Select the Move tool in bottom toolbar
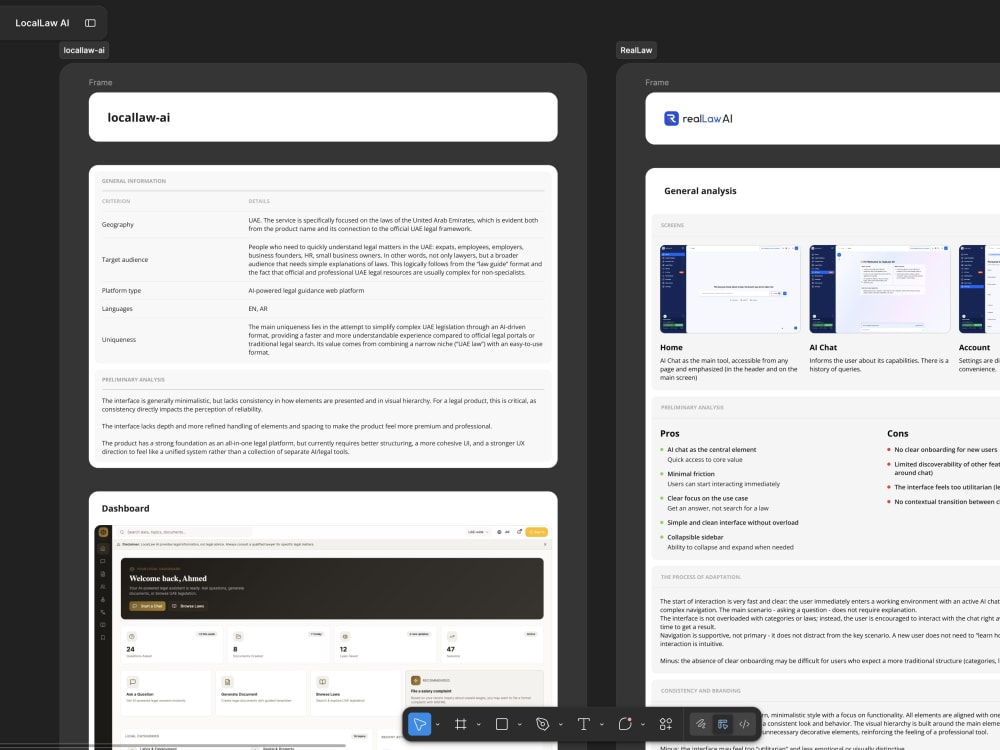Viewport: 1000px width, 750px height. click(419, 724)
